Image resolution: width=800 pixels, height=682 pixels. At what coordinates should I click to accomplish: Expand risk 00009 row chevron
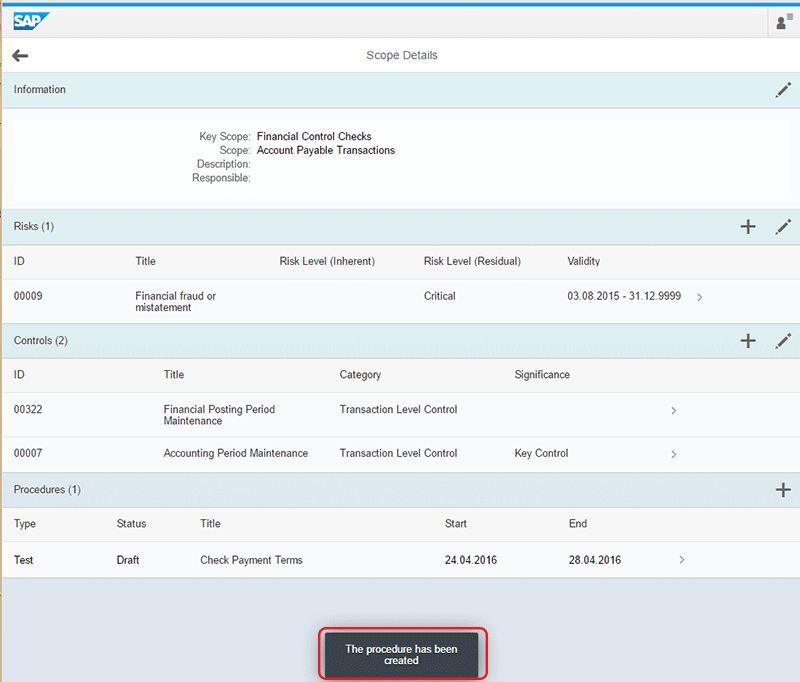point(699,297)
